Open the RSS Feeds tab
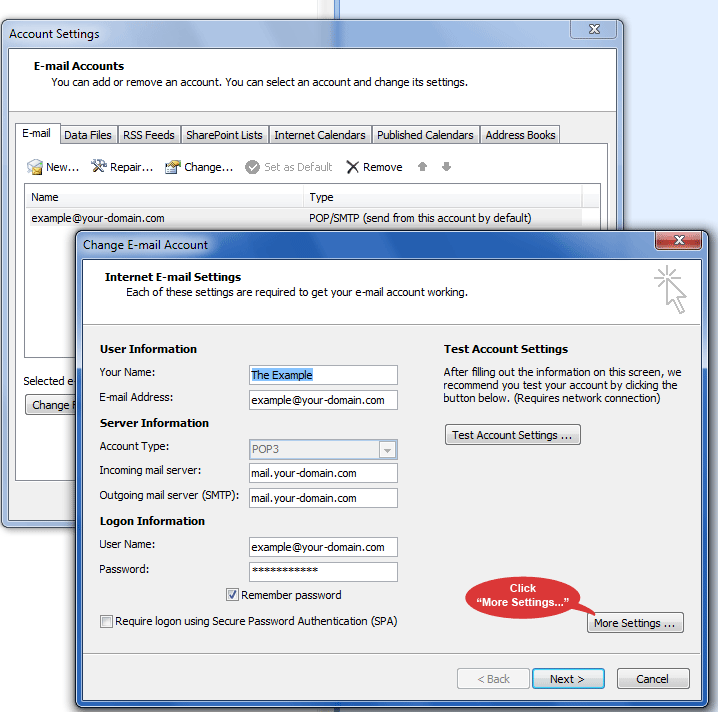This screenshot has height=712, width=718. pos(149,135)
